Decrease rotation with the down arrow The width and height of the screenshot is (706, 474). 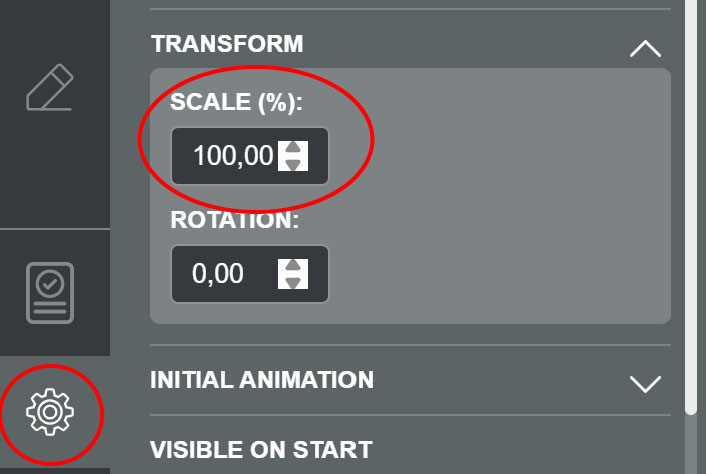click(293, 282)
